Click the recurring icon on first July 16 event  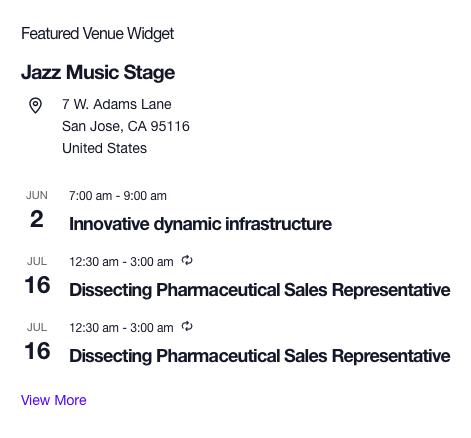tap(187, 260)
